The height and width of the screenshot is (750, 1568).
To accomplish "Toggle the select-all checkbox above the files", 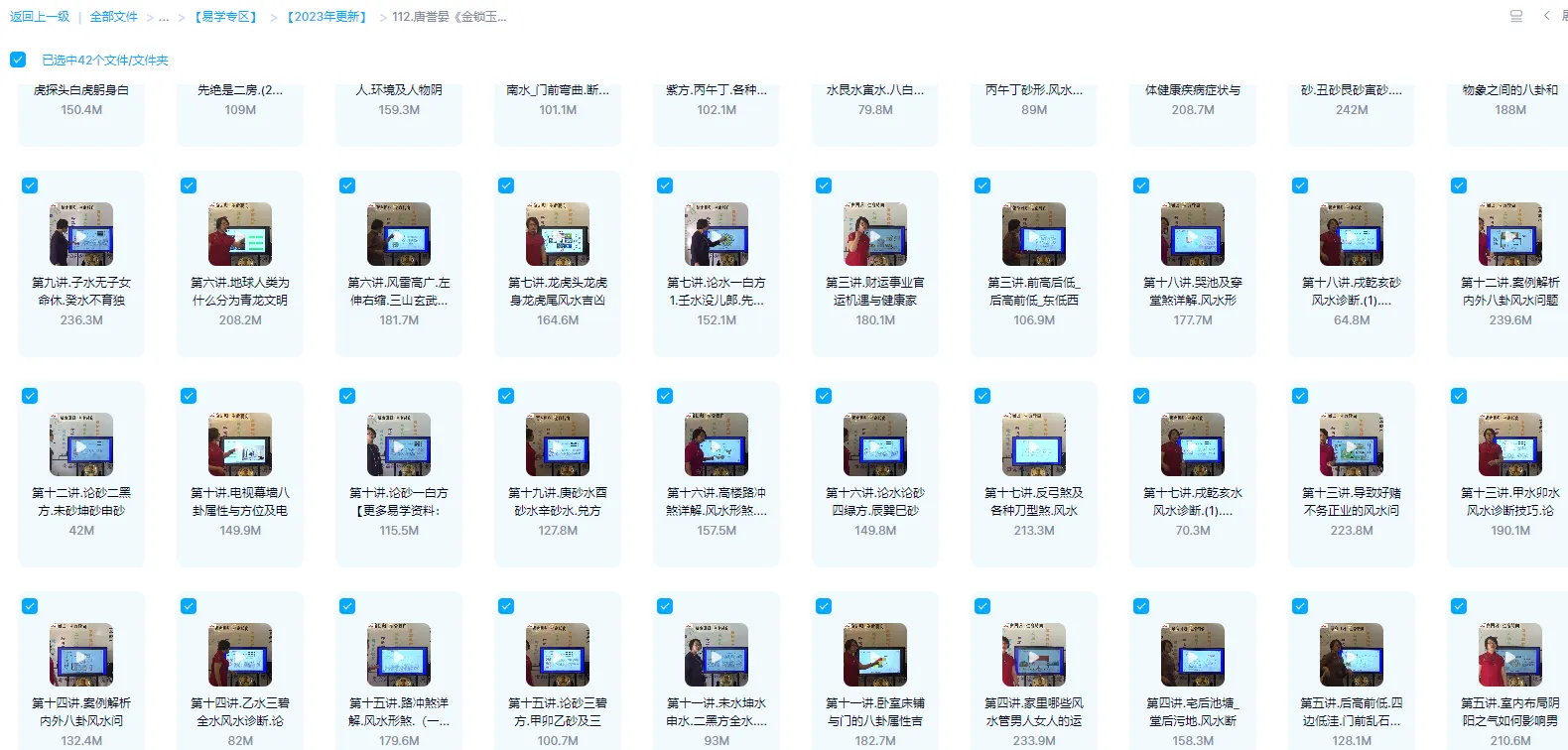I will click(x=18, y=60).
